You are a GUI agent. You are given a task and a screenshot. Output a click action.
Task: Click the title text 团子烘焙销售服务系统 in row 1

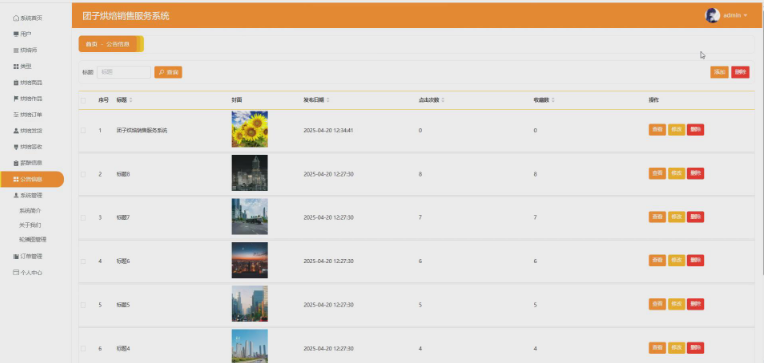(x=142, y=131)
